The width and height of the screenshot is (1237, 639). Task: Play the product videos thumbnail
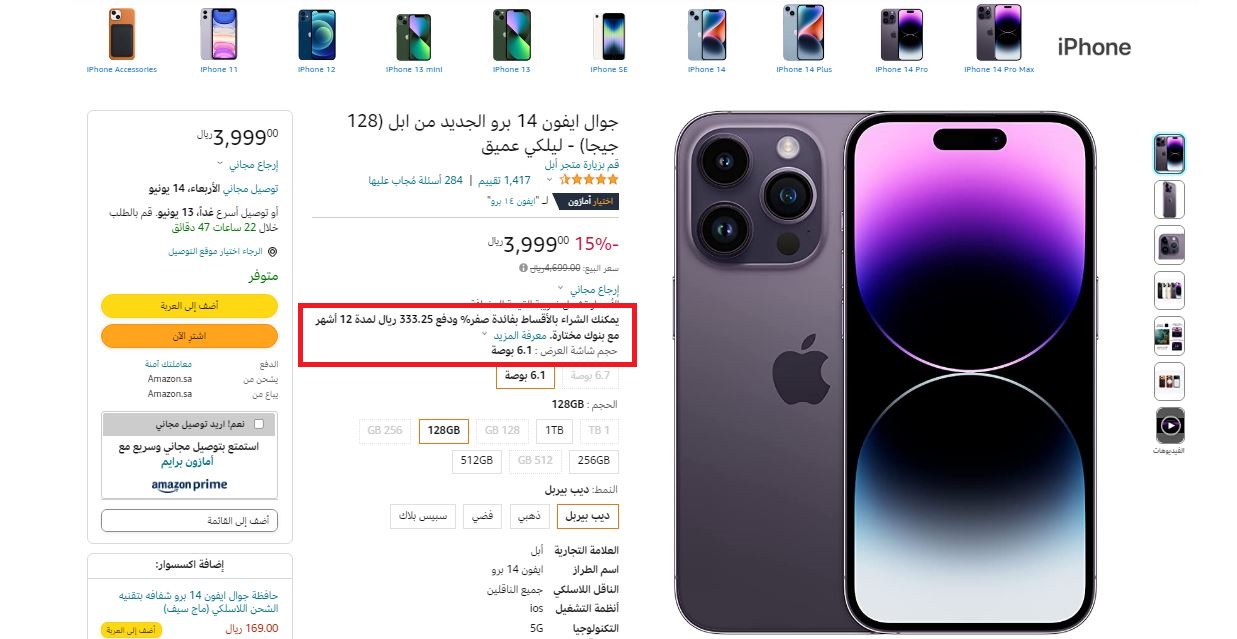click(x=1169, y=427)
